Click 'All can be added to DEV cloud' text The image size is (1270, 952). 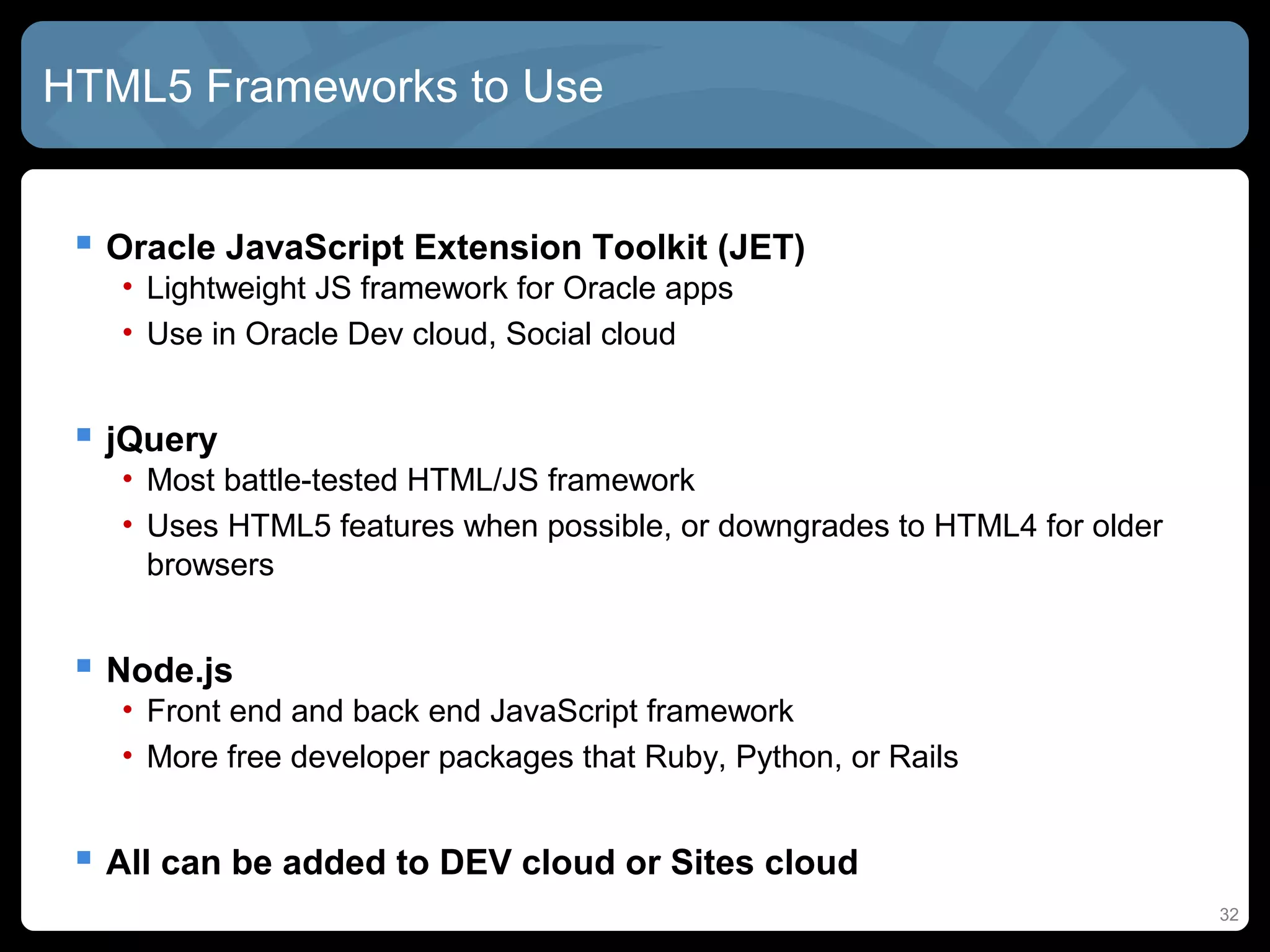click(x=482, y=862)
